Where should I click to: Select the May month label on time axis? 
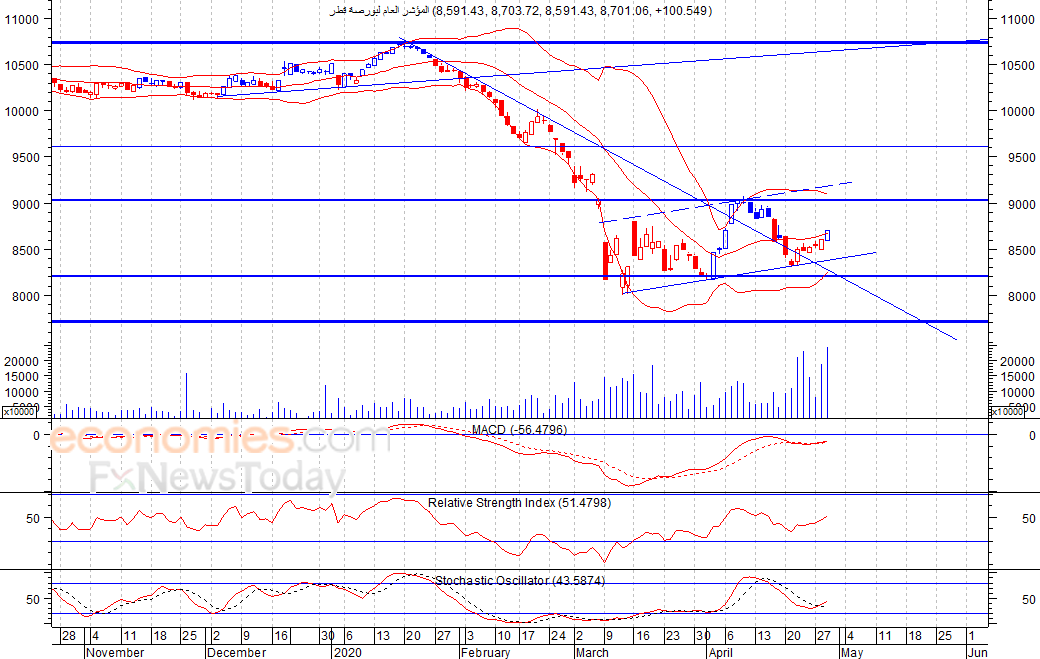click(x=852, y=652)
